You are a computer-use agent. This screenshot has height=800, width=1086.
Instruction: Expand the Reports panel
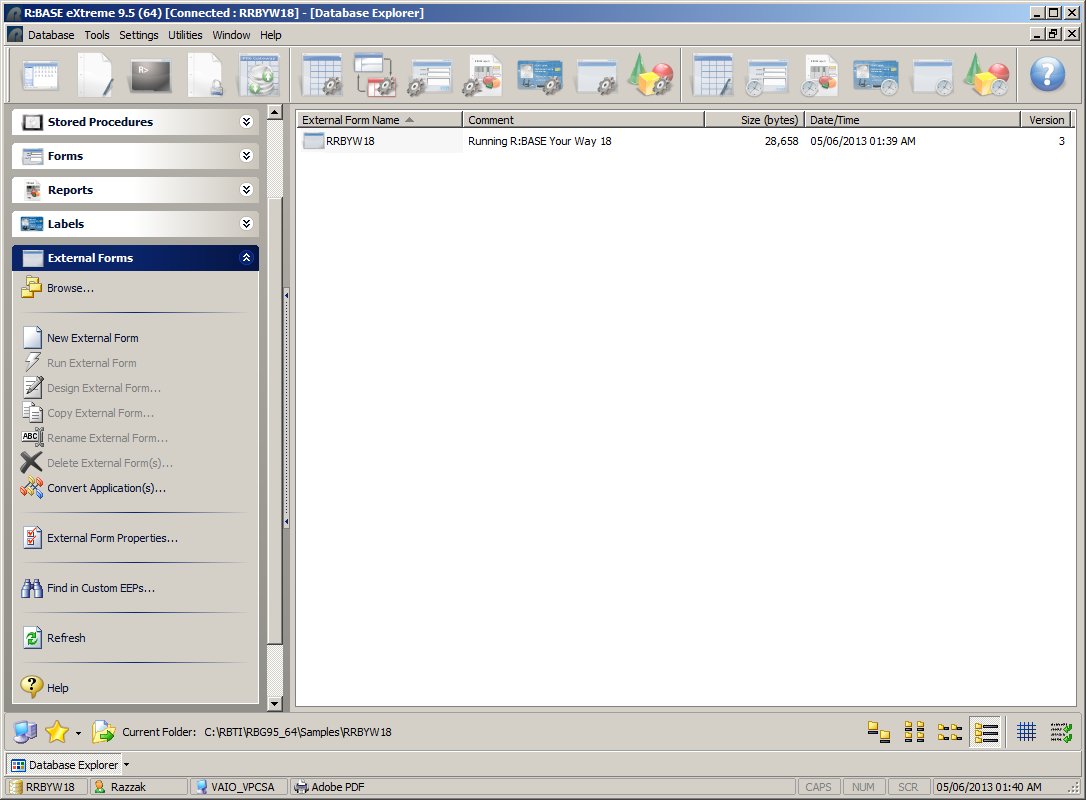point(246,190)
